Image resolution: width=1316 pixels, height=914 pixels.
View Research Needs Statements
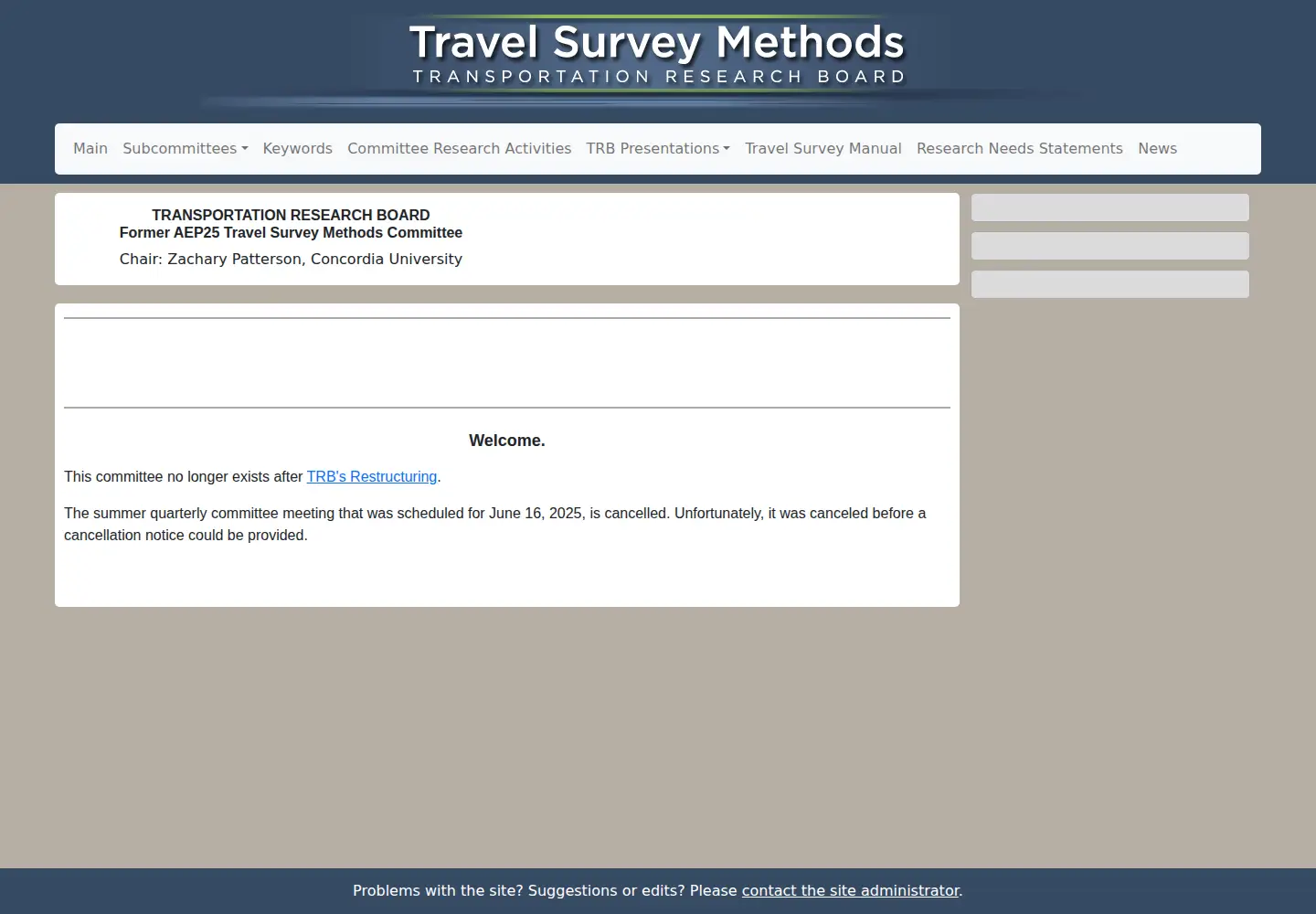(x=1020, y=148)
